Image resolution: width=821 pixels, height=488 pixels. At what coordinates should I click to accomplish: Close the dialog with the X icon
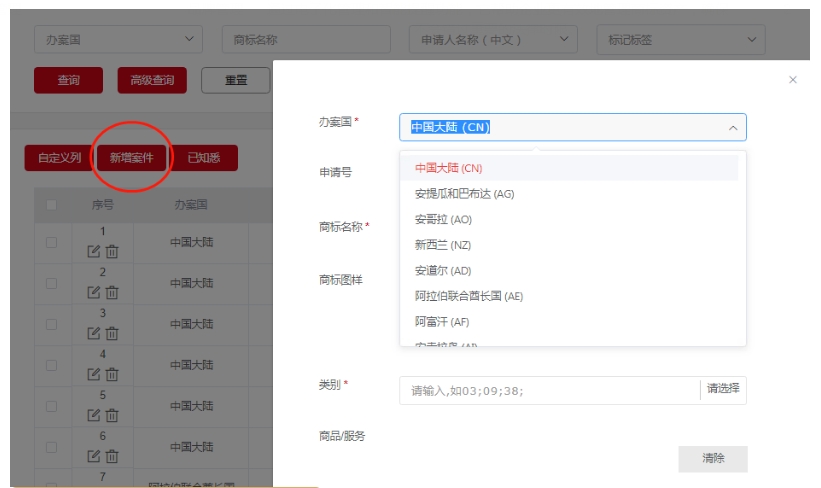coord(793,80)
